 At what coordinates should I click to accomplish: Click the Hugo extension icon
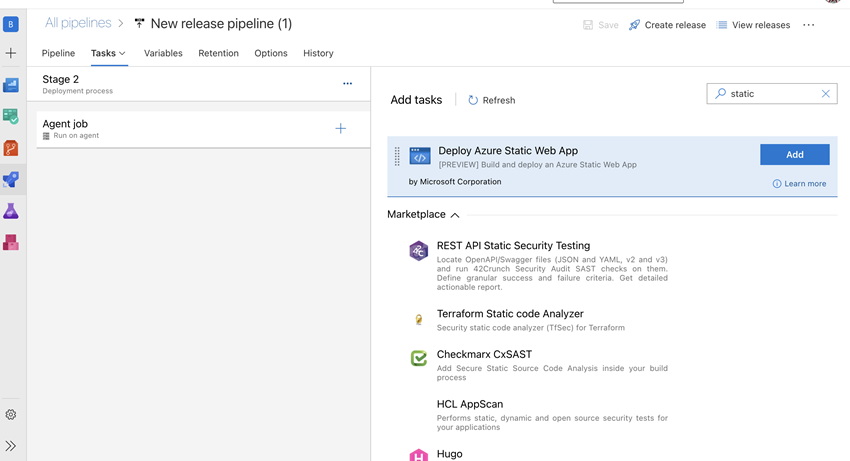[418, 456]
